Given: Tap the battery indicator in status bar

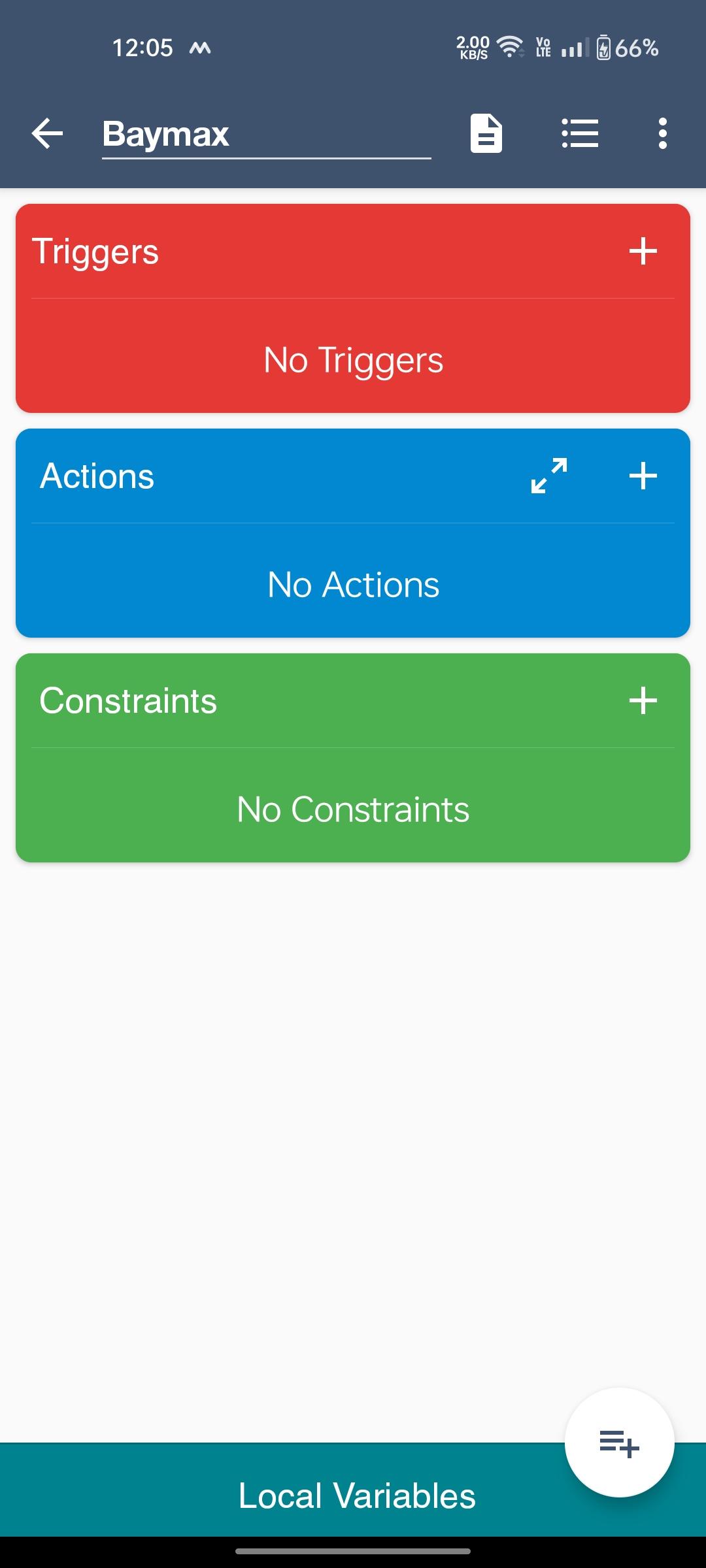Looking at the screenshot, I should [x=604, y=48].
